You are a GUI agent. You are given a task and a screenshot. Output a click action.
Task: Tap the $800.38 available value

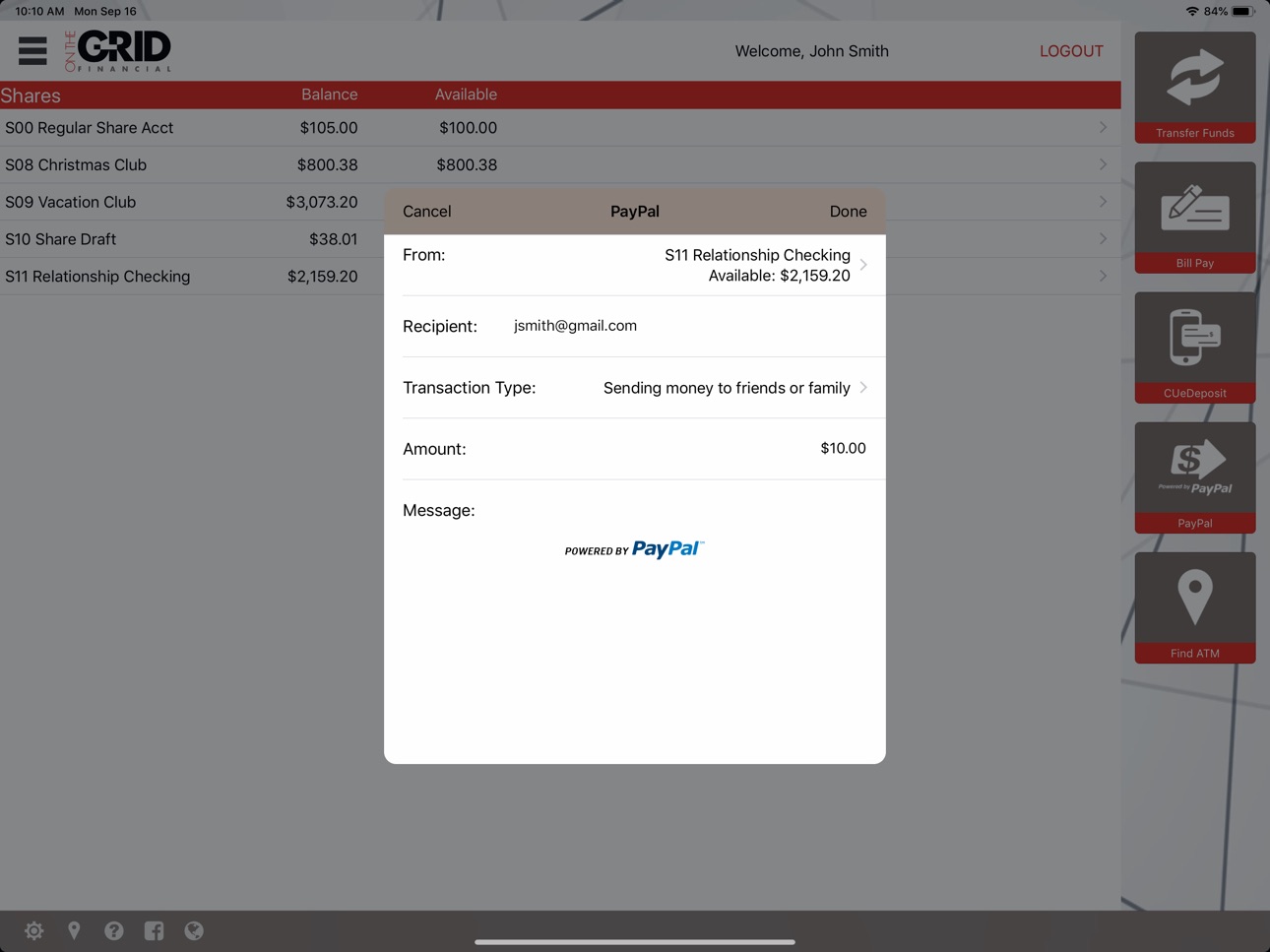pyautogui.click(x=467, y=165)
